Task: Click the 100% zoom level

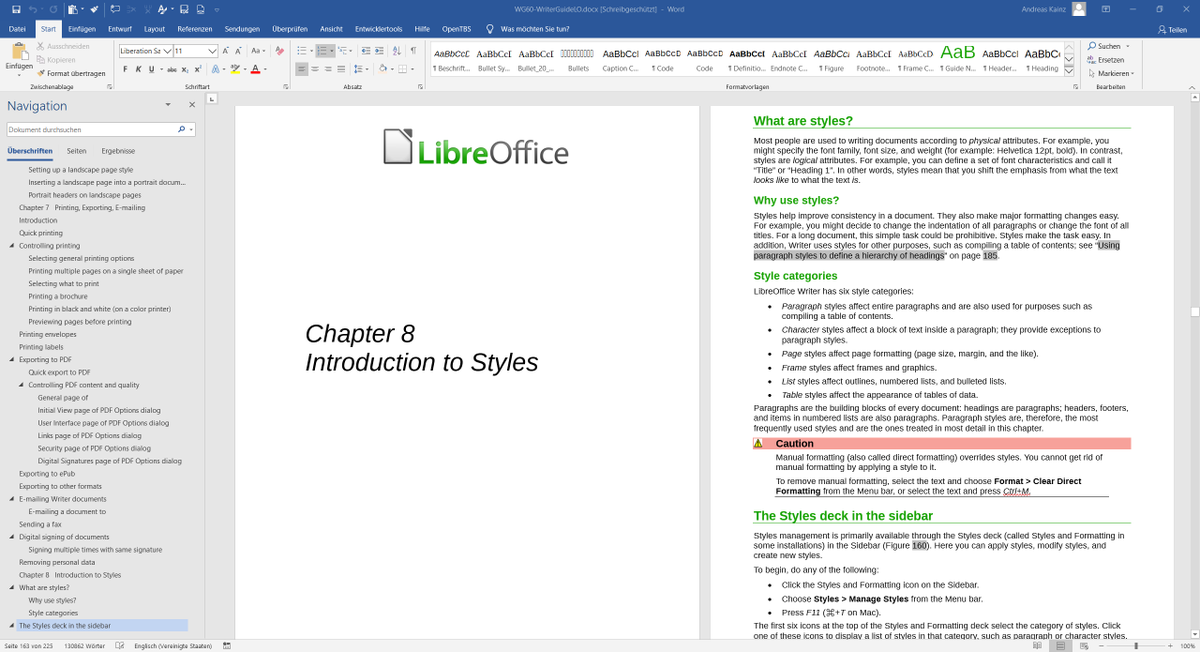Action: click(x=1187, y=646)
